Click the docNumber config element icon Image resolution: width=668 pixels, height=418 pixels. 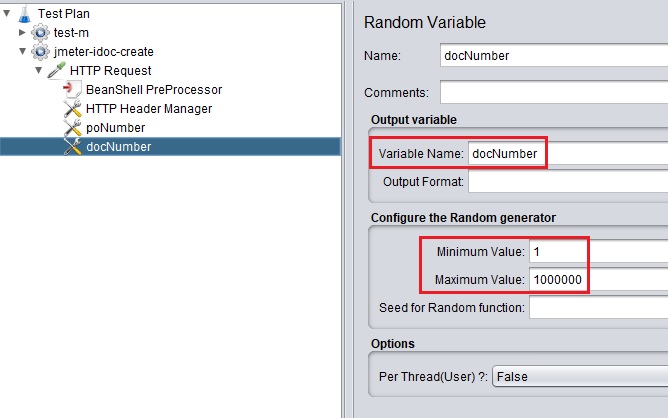[x=72, y=146]
